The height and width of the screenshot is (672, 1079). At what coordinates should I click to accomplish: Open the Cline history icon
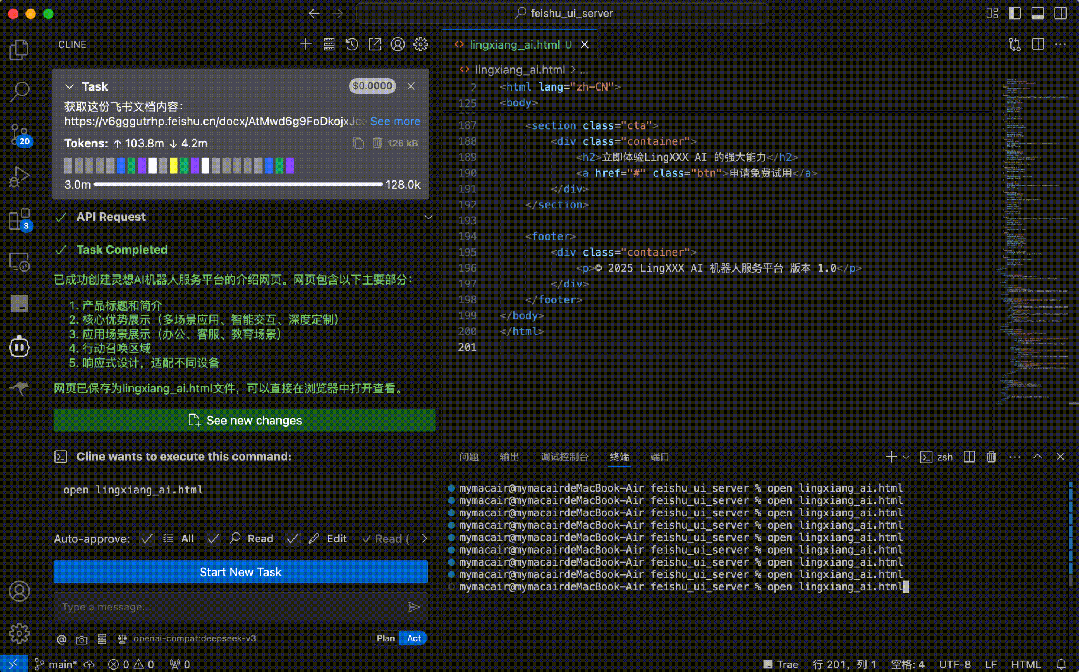352,44
